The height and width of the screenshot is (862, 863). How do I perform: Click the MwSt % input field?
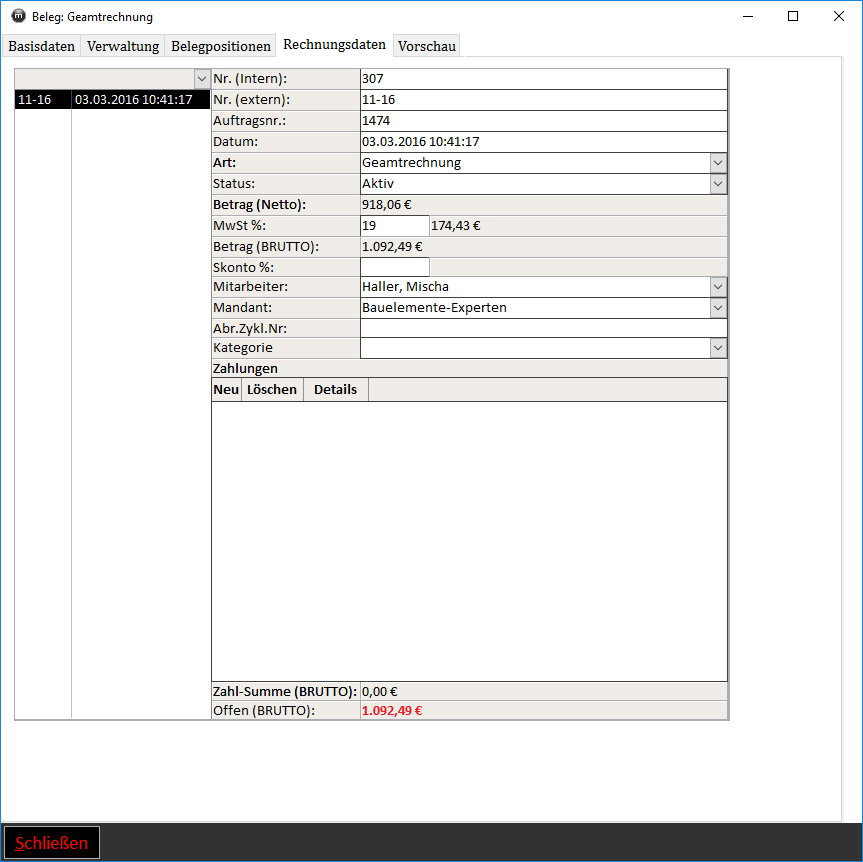tap(394, 226)
